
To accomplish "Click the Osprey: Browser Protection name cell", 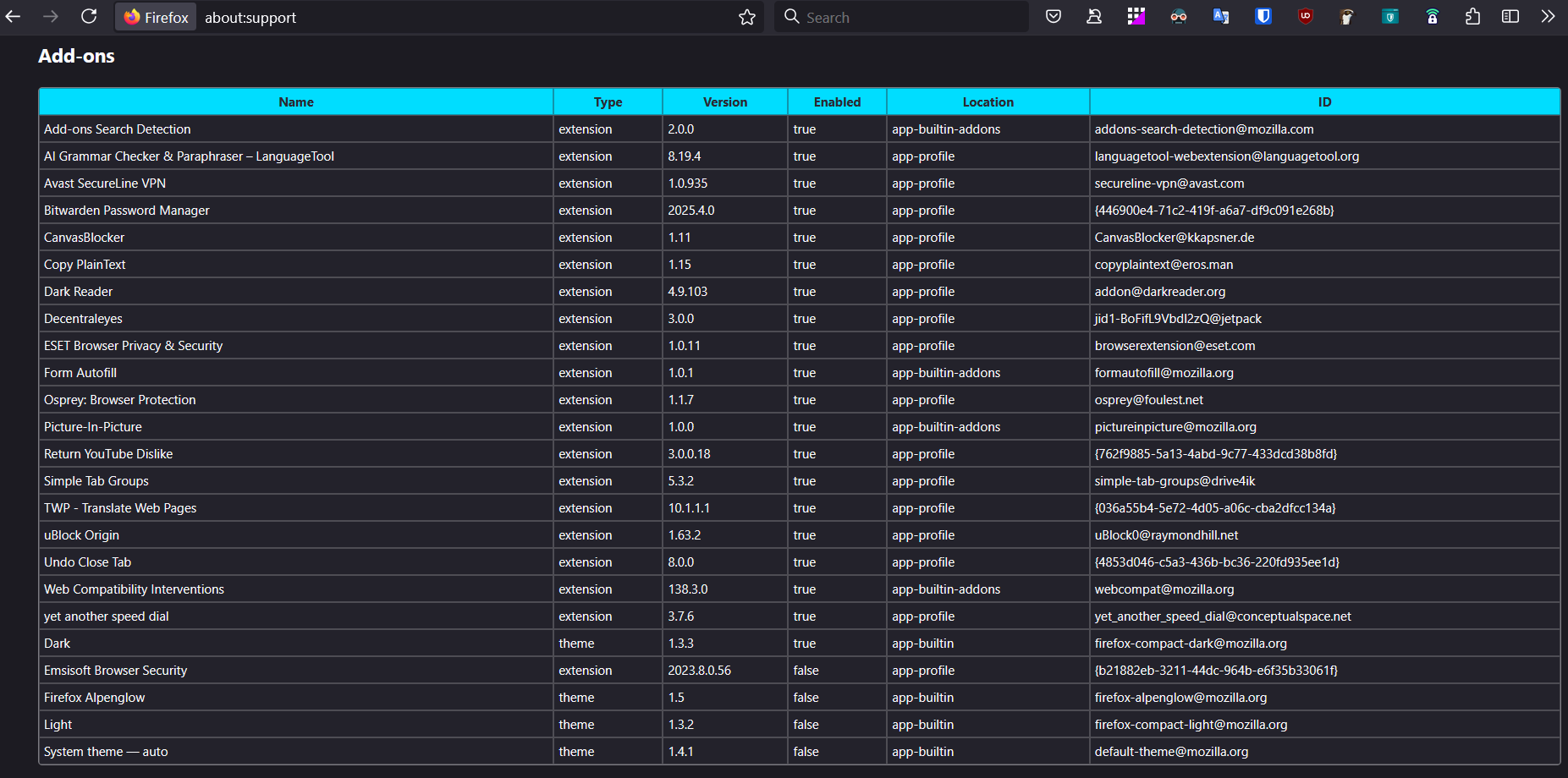I will (x=296, y=399).
